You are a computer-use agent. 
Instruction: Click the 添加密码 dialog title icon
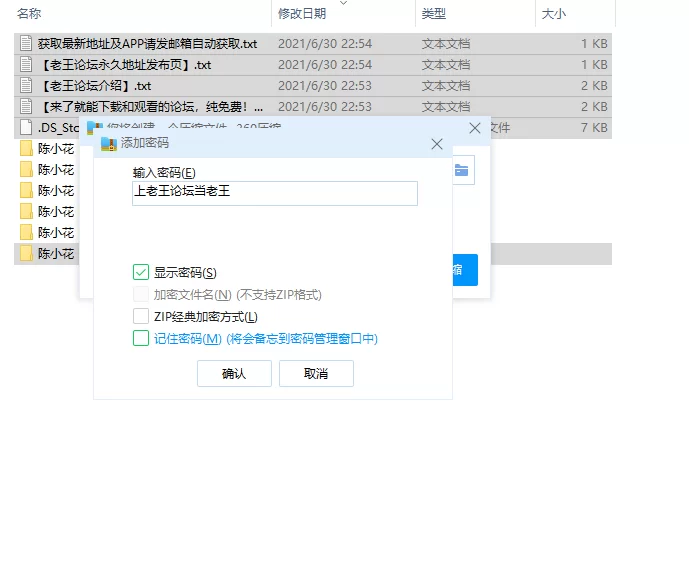[109, 144]
